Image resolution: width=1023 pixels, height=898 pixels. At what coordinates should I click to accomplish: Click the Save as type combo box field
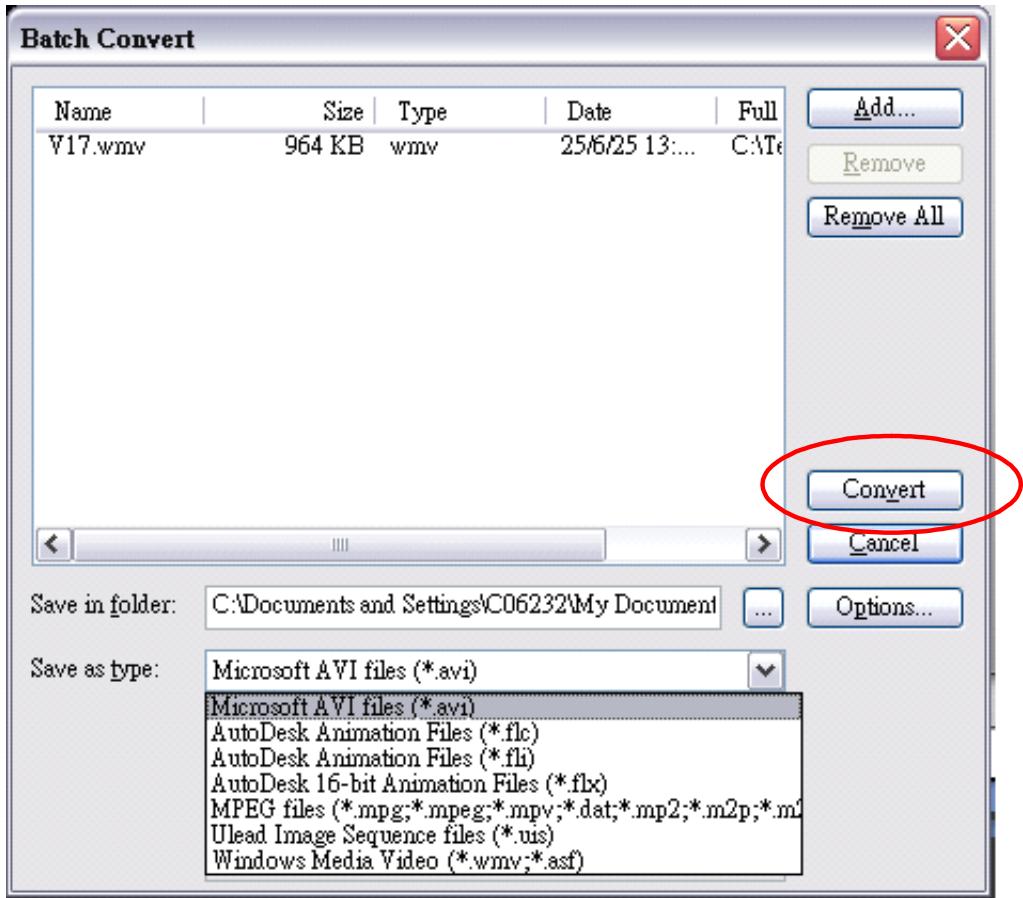(495, 670)
